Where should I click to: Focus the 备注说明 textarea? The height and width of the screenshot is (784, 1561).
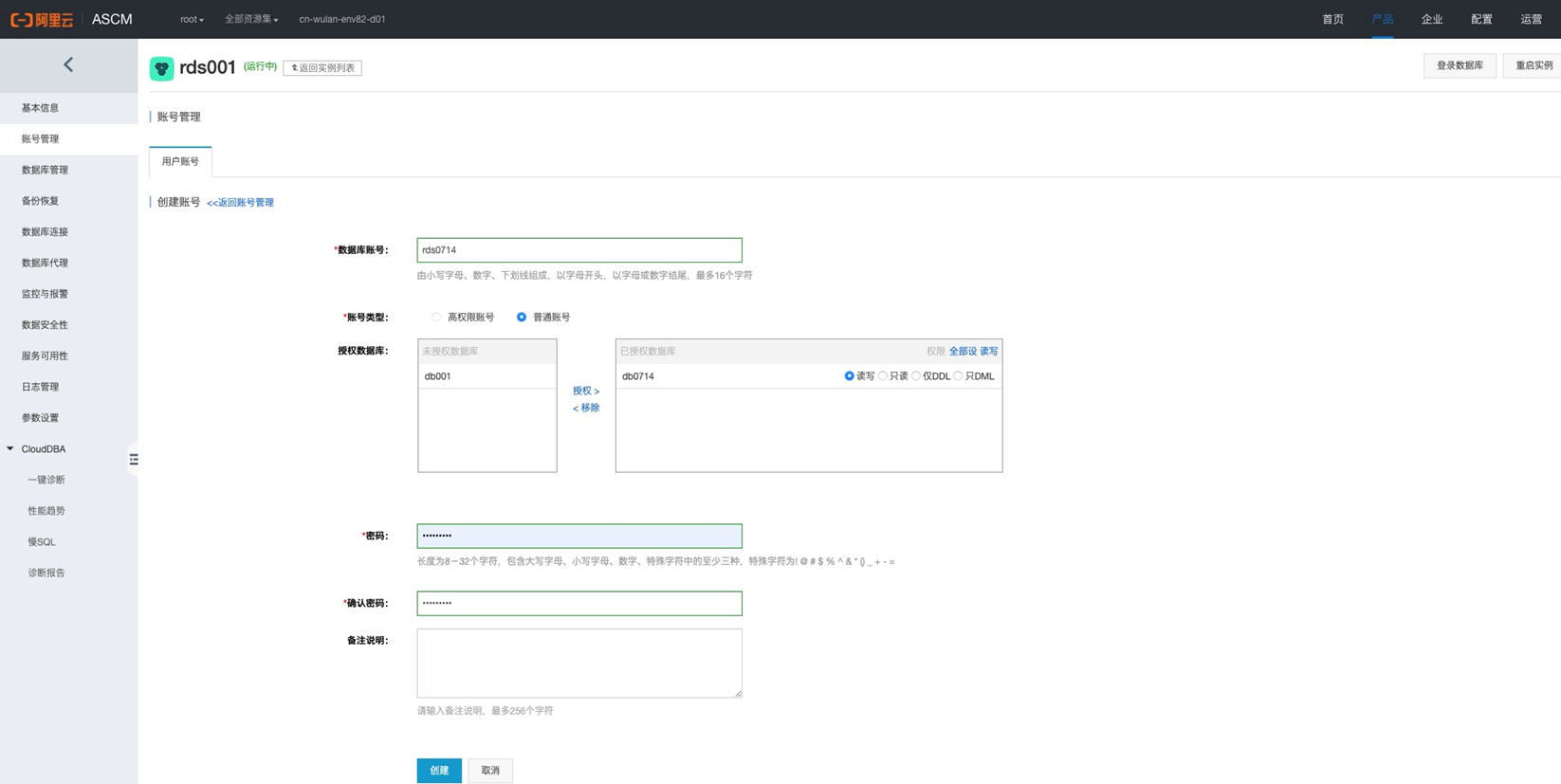pos(579,663)
